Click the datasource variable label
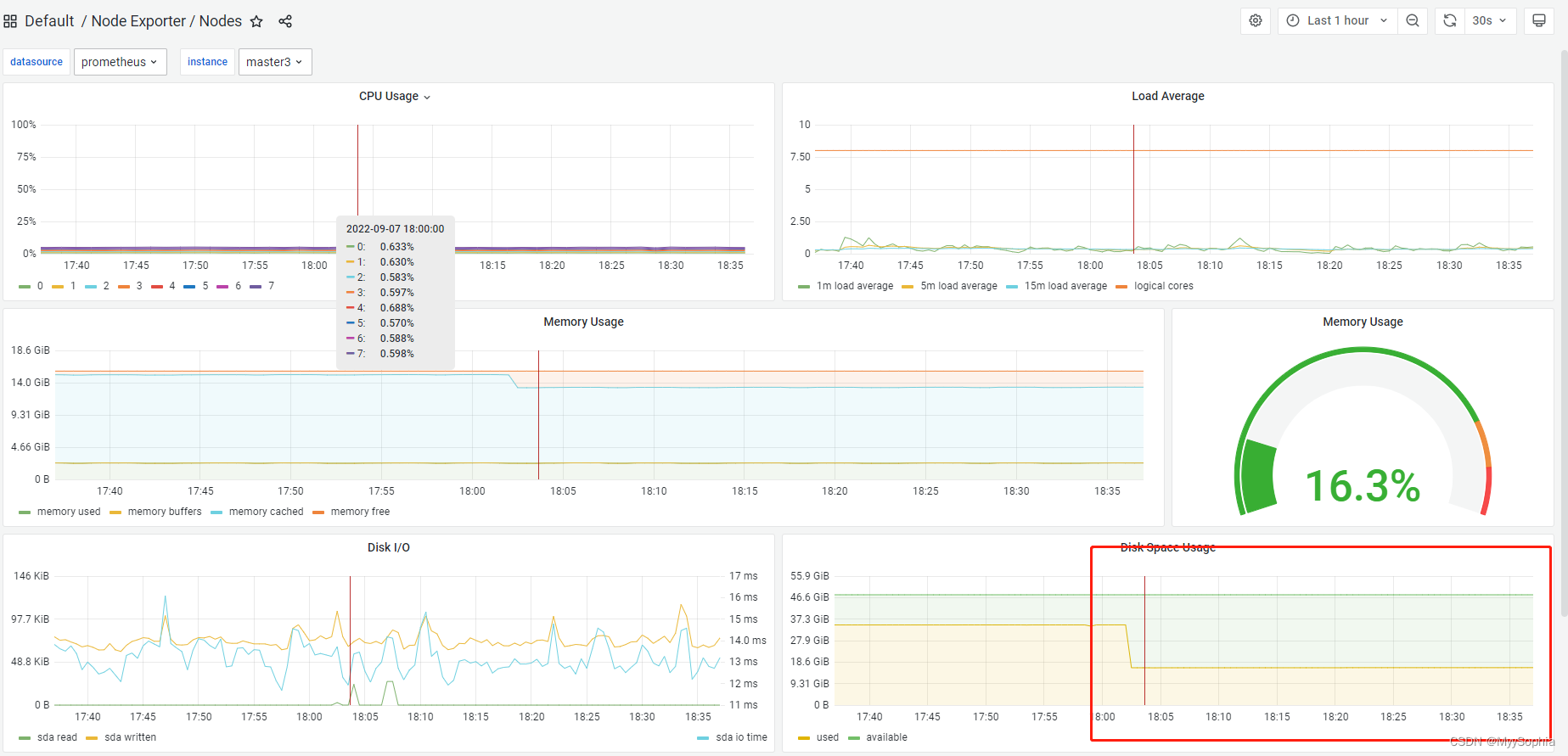 tap(37, 62)
